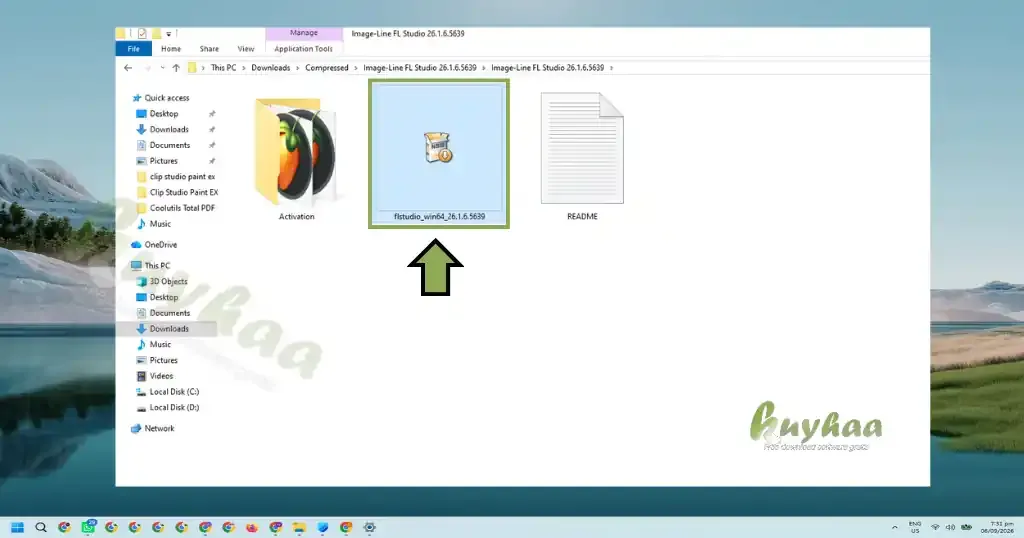Expand the chevron after Downloads in path
1024x538 pixels.
point(298,68)
